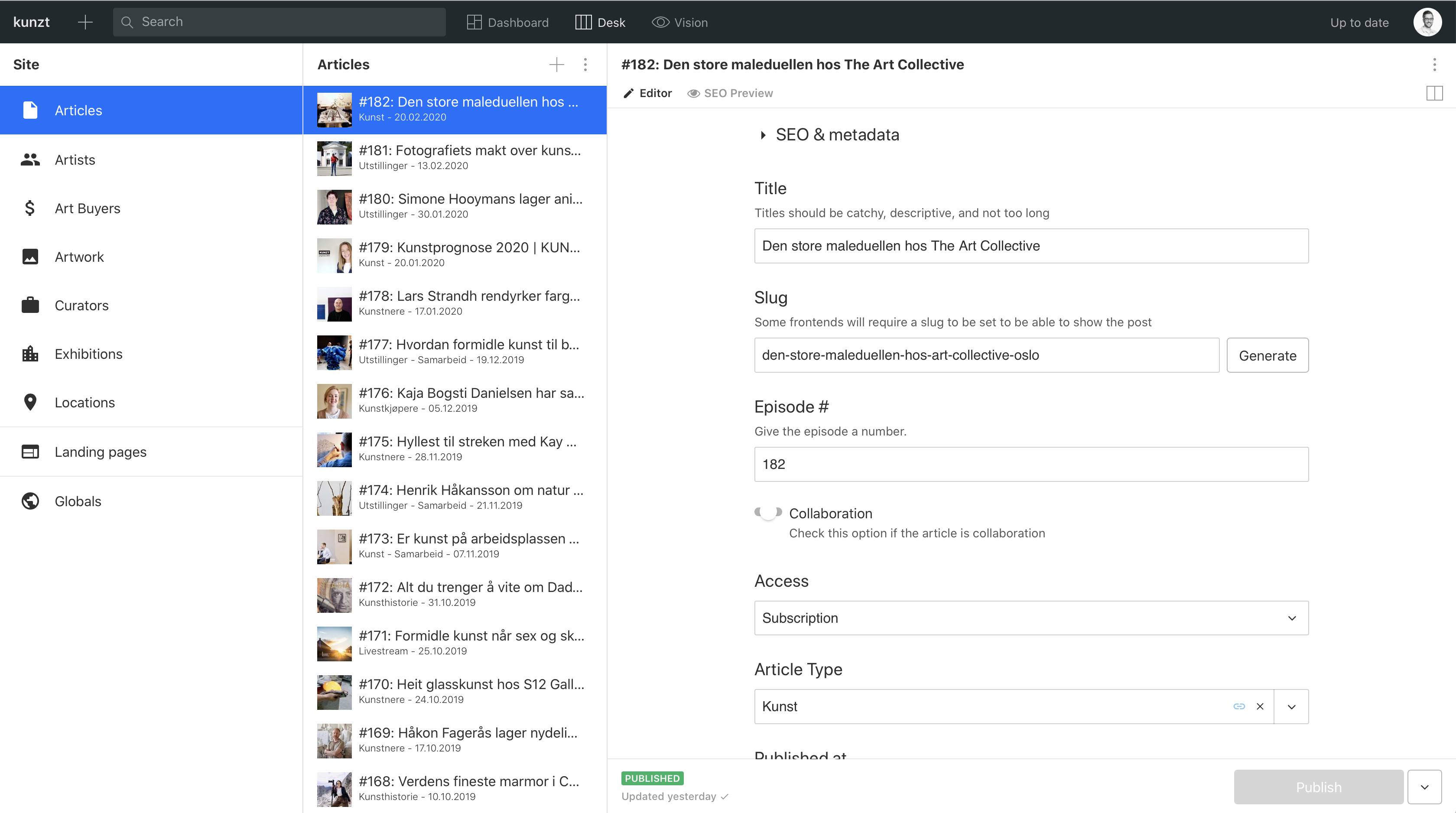
Task: Open the Vision tool
Action: coord(679,22)
